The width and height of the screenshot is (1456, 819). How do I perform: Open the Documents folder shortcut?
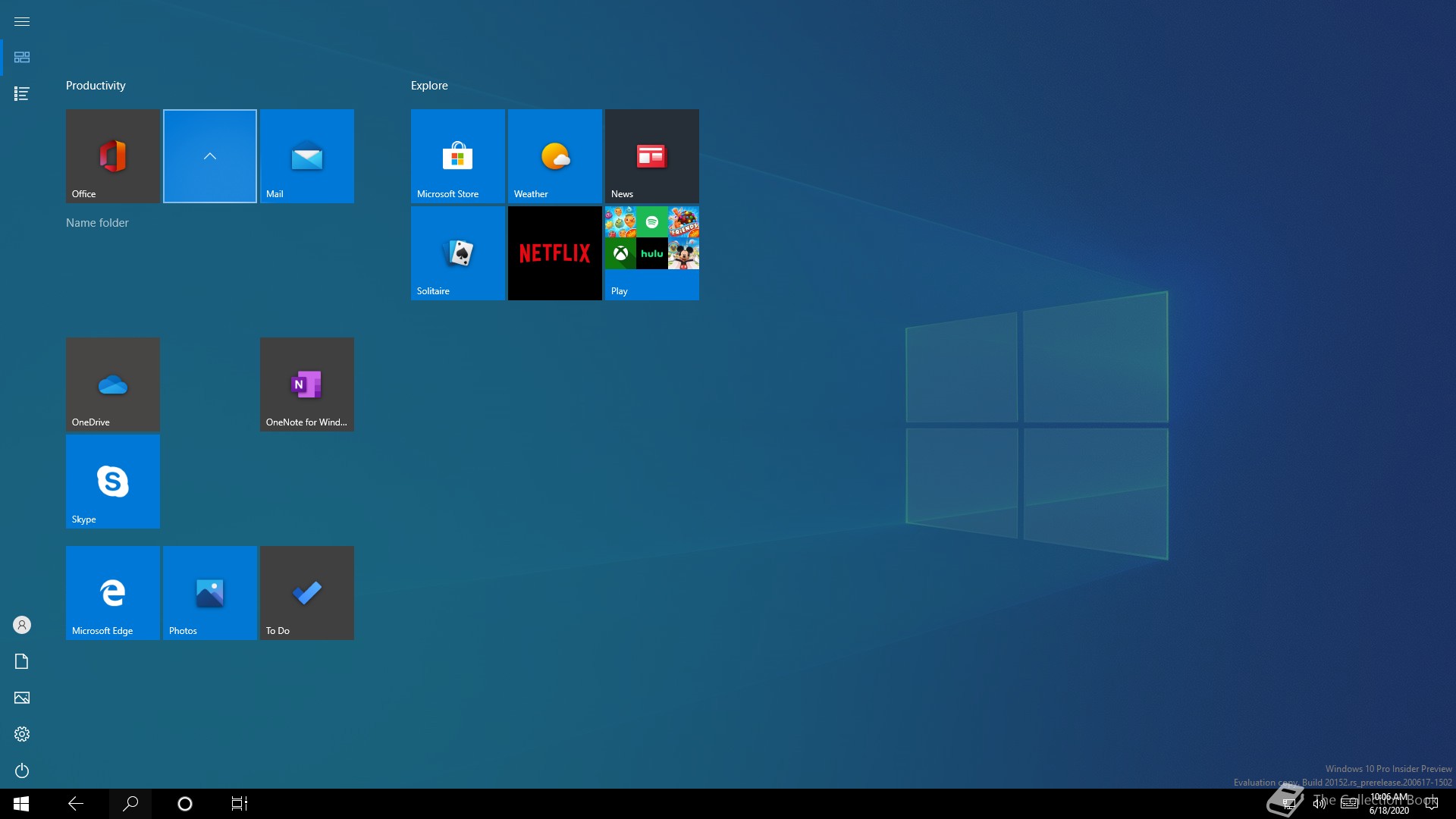(x=22, y=661)
